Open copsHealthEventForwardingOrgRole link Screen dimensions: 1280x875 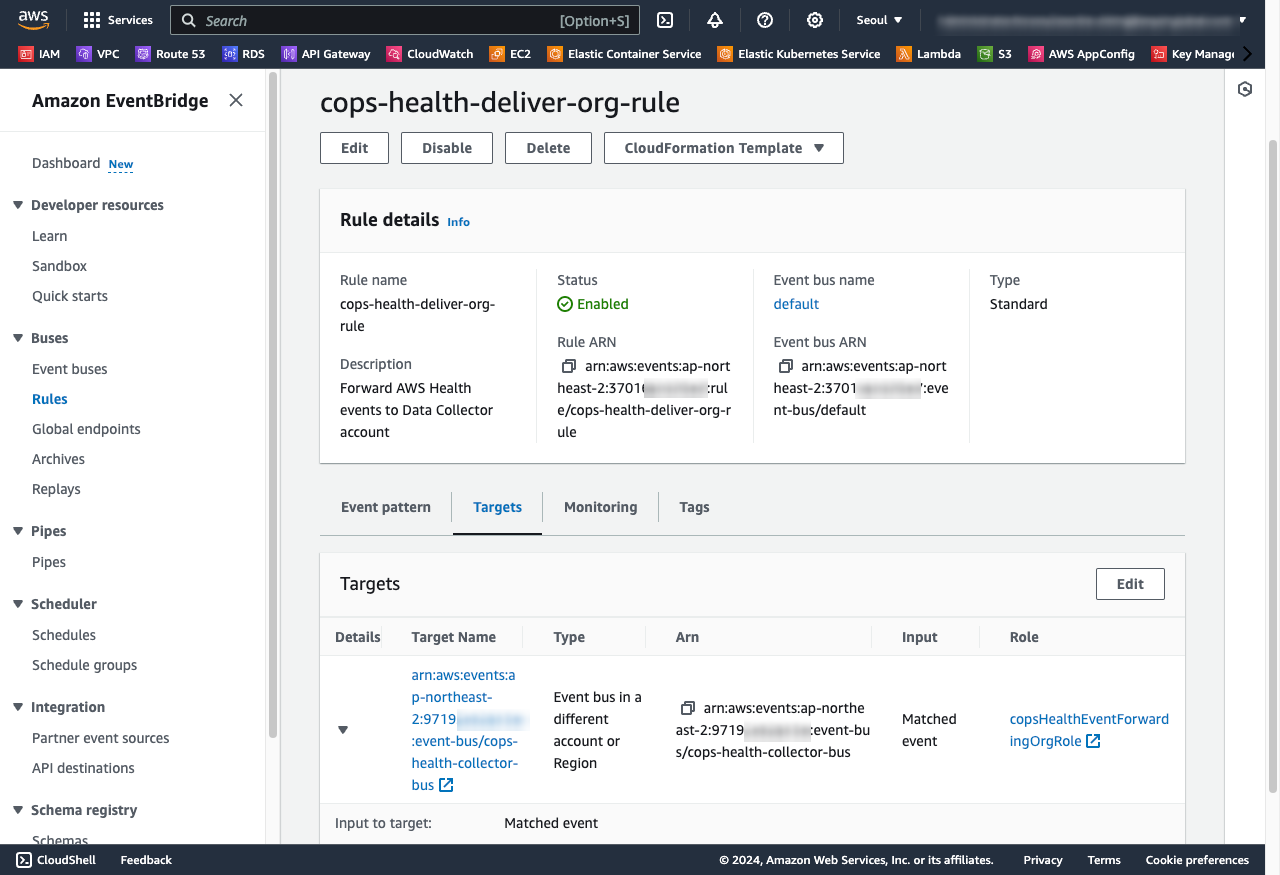1089,730
